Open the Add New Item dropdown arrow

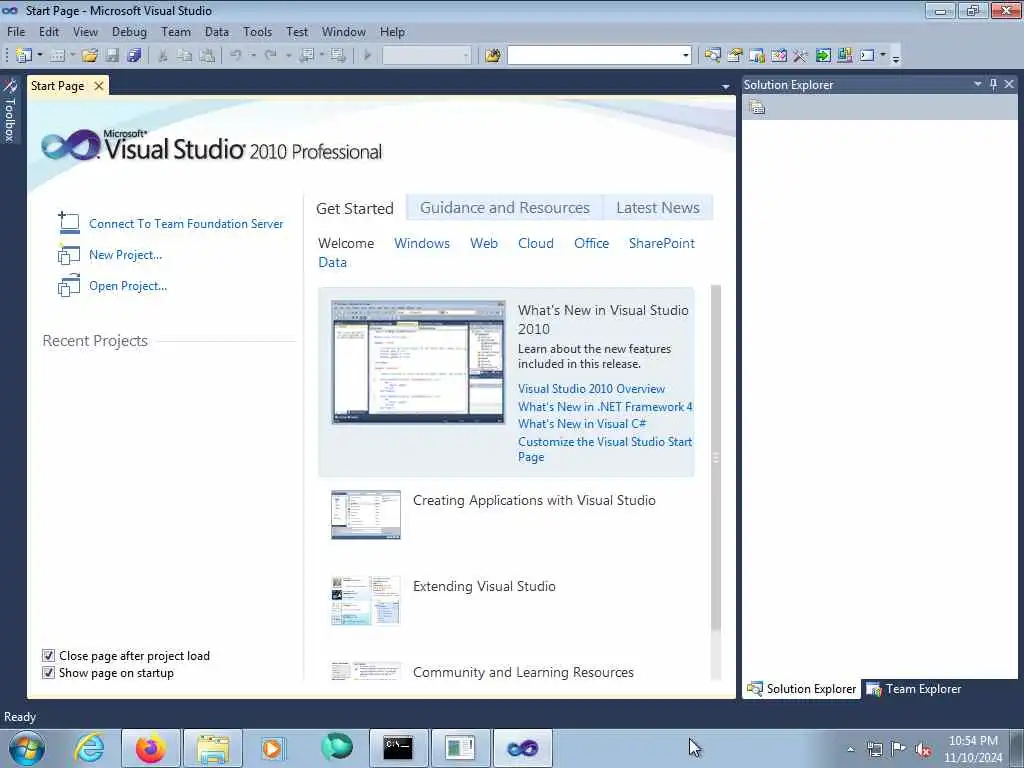[72, 56]
